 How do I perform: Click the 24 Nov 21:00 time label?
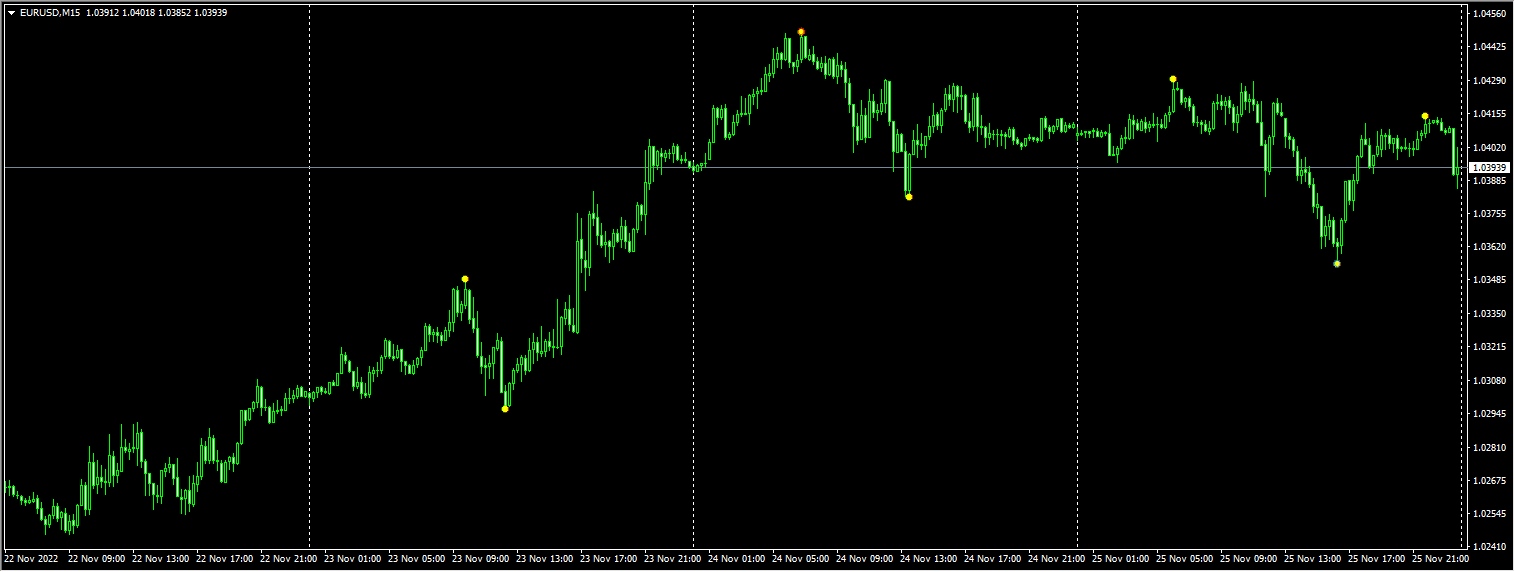click(x=1057, y=559)
